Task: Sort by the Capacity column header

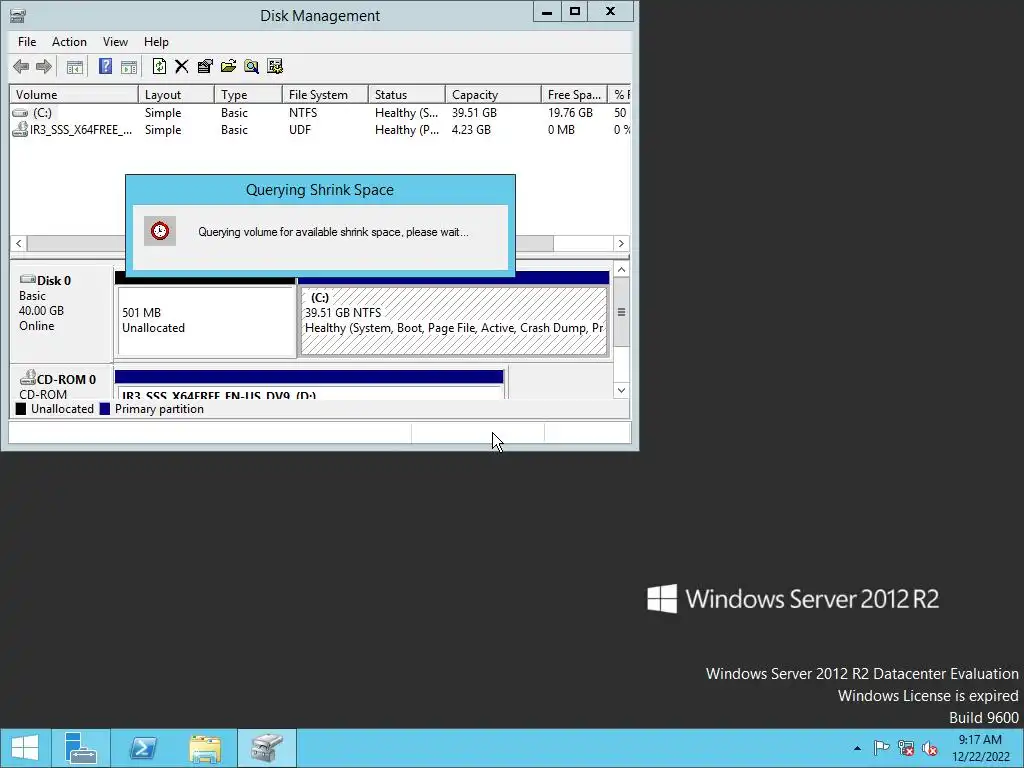Action: 493,95
